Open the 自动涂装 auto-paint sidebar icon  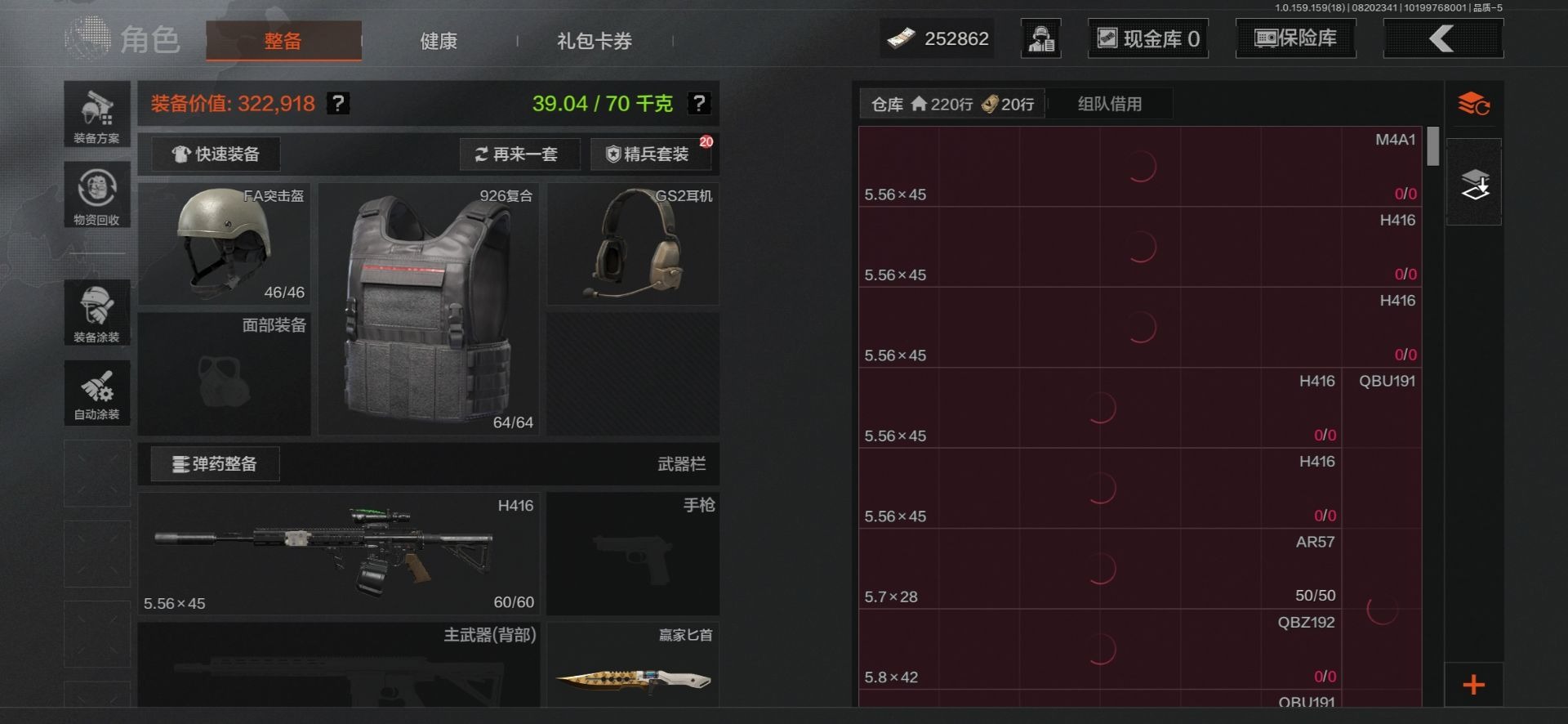tap(97, 393)
